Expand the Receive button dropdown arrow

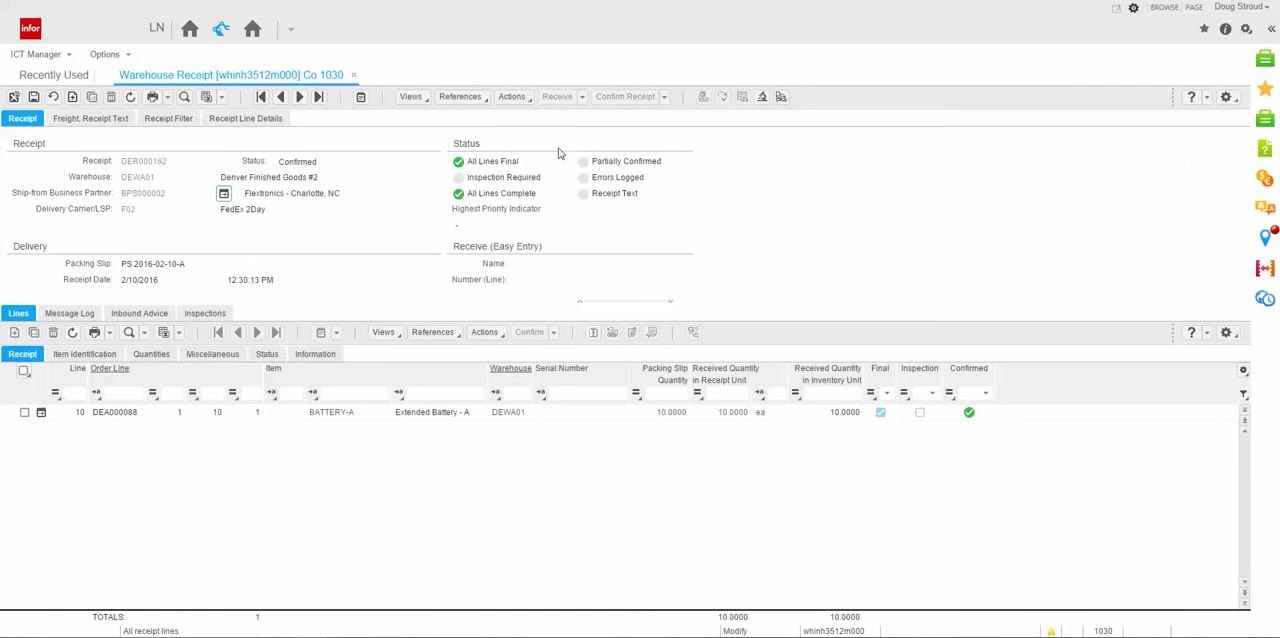coord(582,97)
